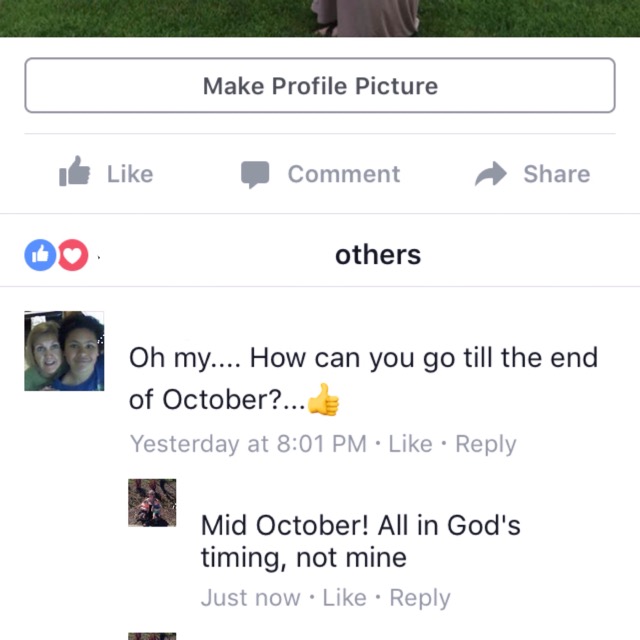Image resolution: width=640 pixels, height=640 pixels.
Task: Tap the photo at the top
Action: (320, 18)
